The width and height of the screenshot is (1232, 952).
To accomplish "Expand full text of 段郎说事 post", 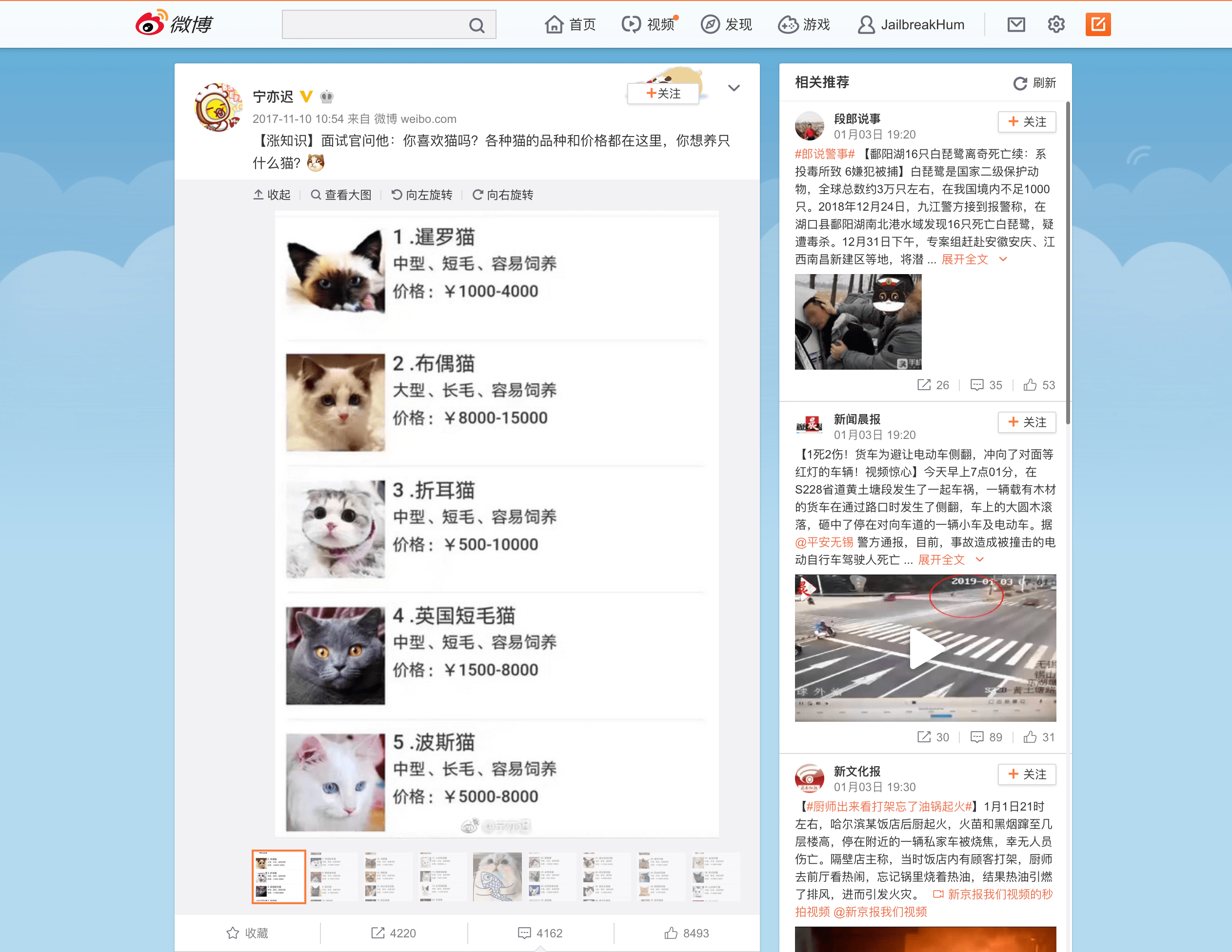I will [965, 259].
